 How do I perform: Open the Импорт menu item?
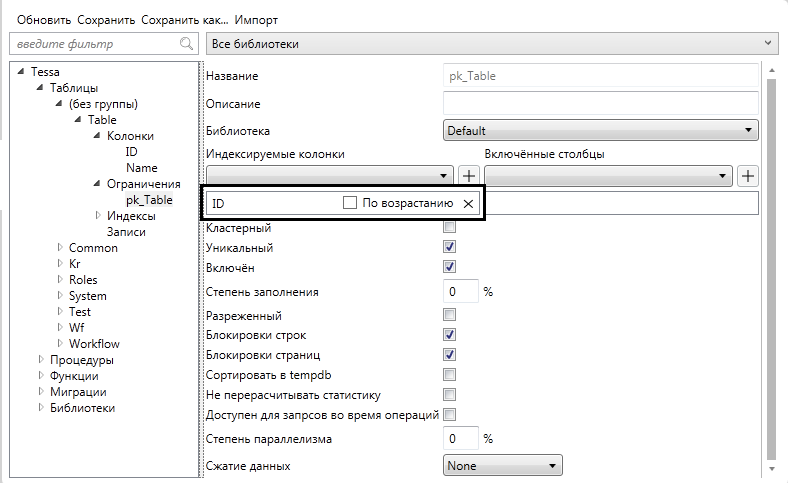[x=256, y=20]
